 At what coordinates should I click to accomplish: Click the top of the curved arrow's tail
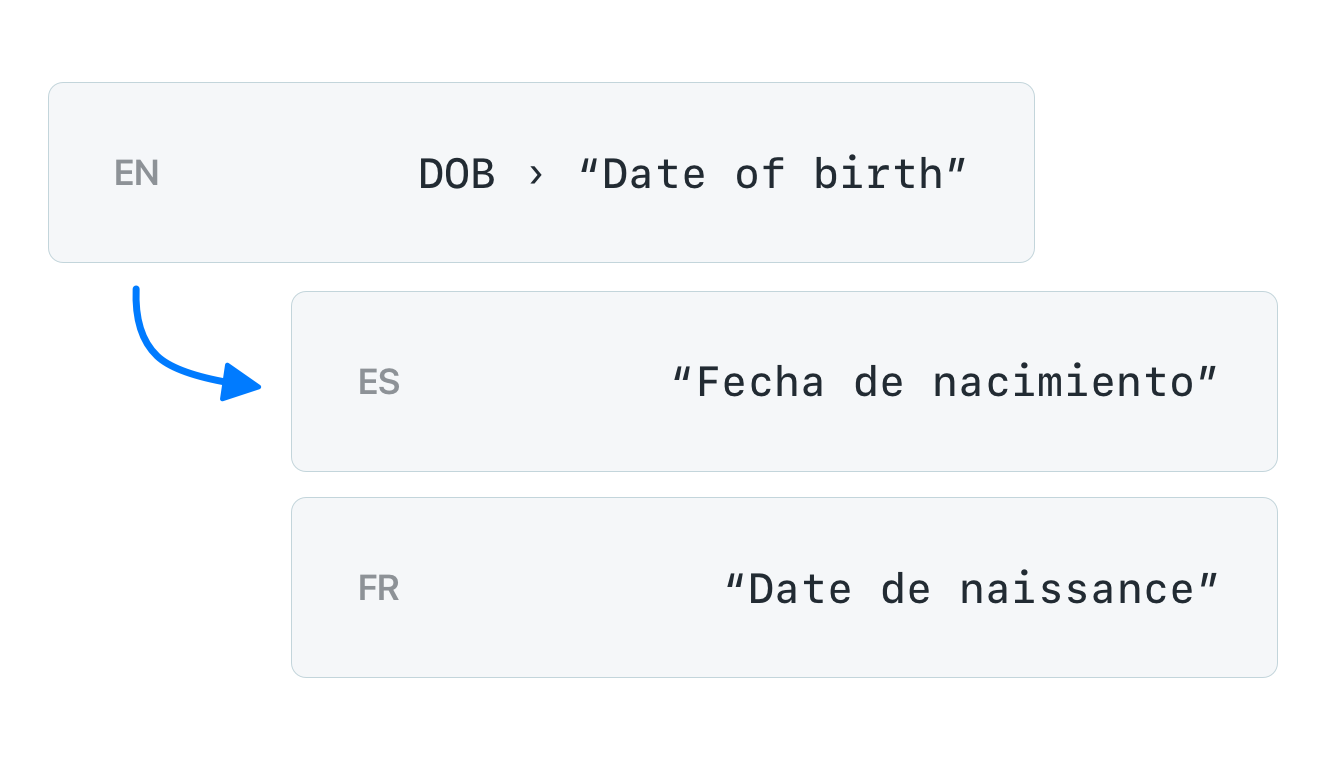136,291
